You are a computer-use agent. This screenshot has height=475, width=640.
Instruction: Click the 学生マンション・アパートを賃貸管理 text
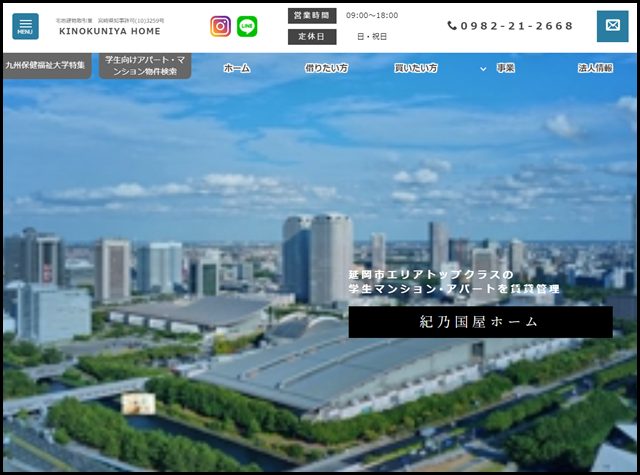(454, 289)
